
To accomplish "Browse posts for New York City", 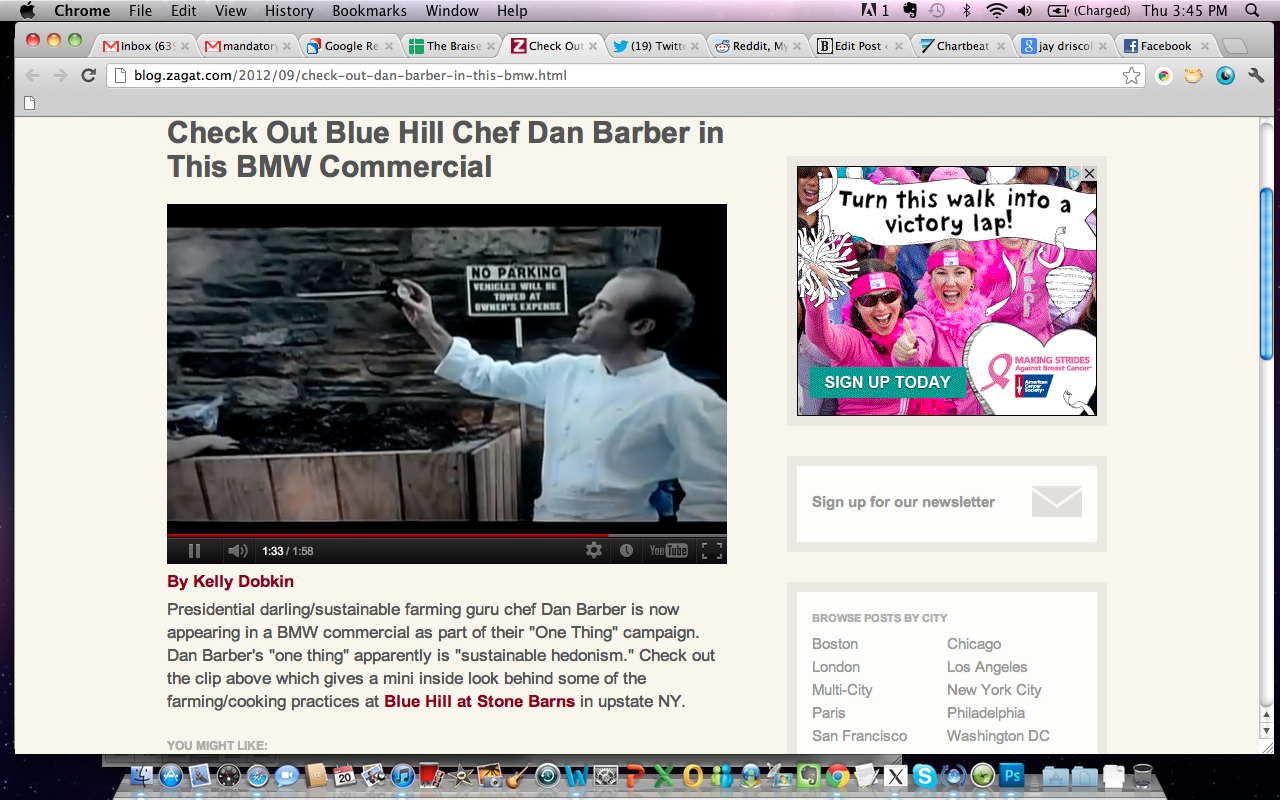I will (994, 690).
